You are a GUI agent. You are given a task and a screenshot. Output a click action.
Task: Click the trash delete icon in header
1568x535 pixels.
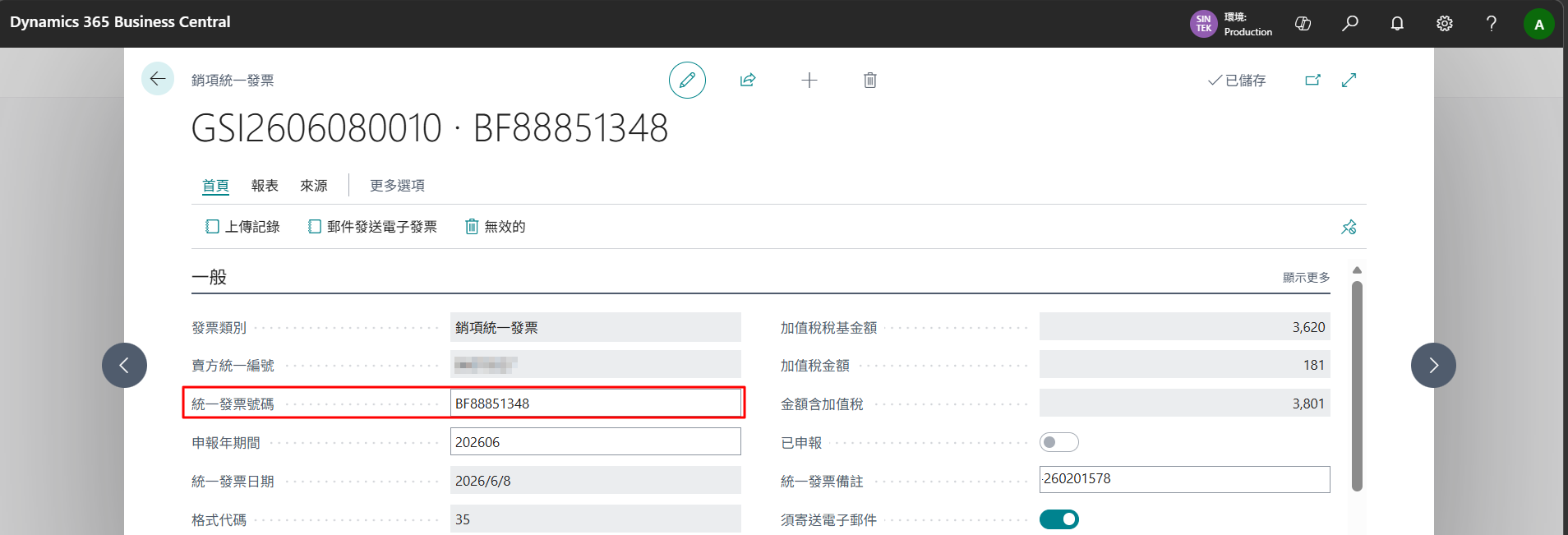pos(870,80)
